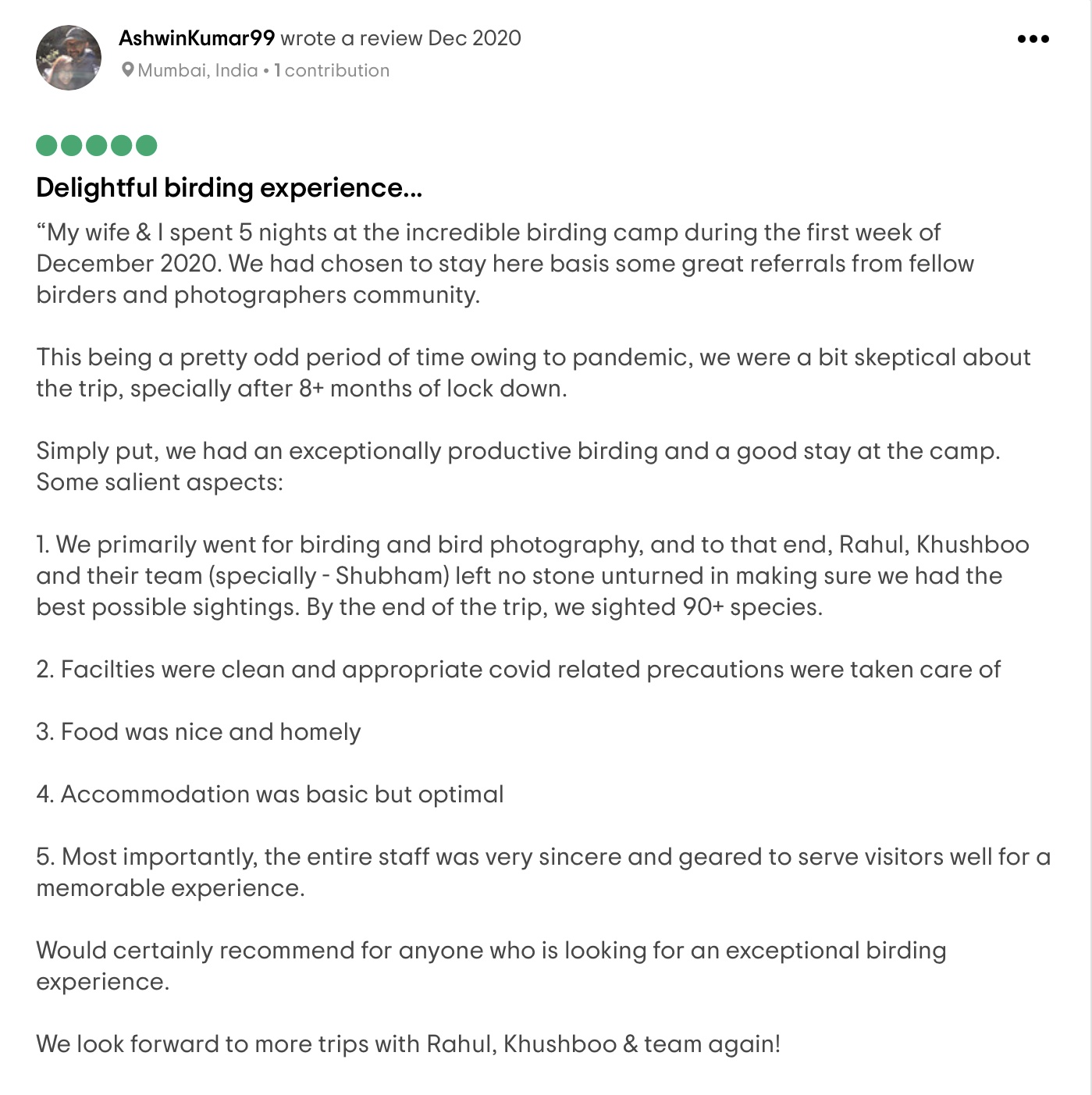Open the three-dot more options menu

click(1033, 39)
